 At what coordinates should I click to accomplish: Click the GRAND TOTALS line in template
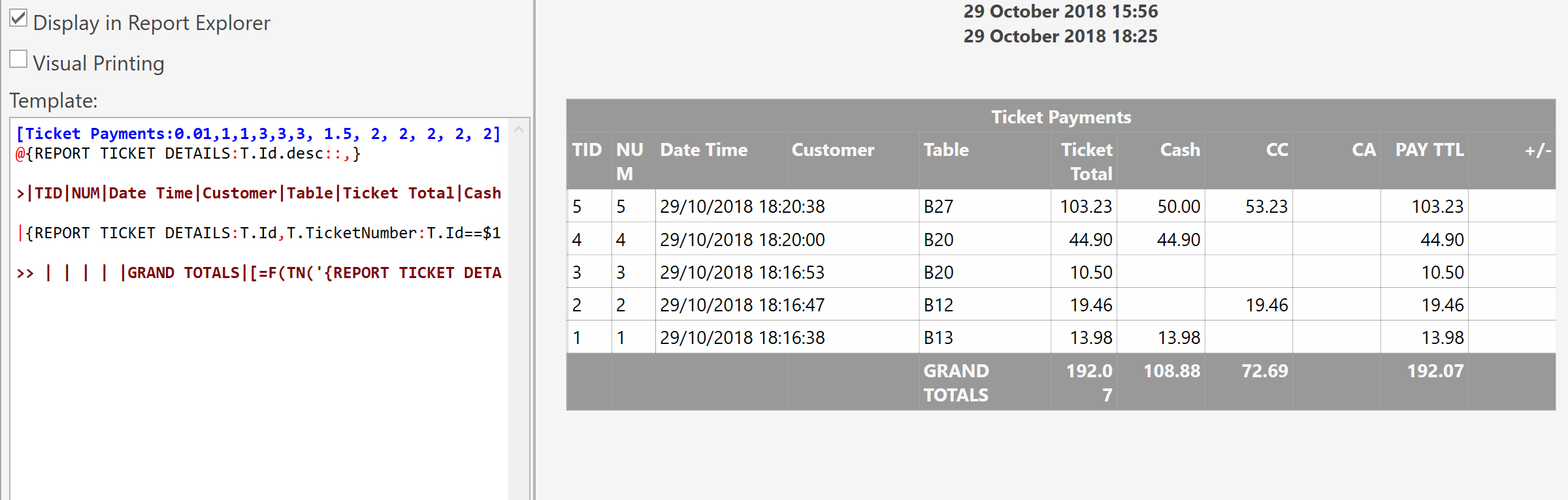pyautogui.click(x=258, y=273)
